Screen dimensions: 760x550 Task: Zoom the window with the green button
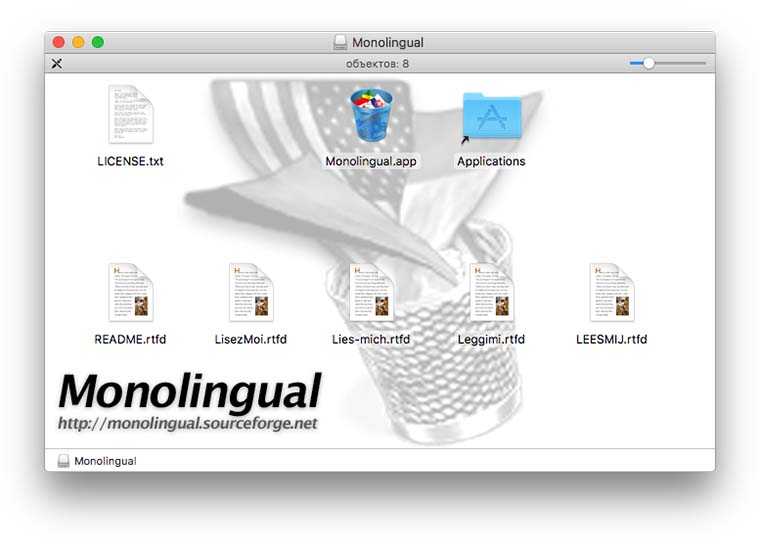point(98,42)
